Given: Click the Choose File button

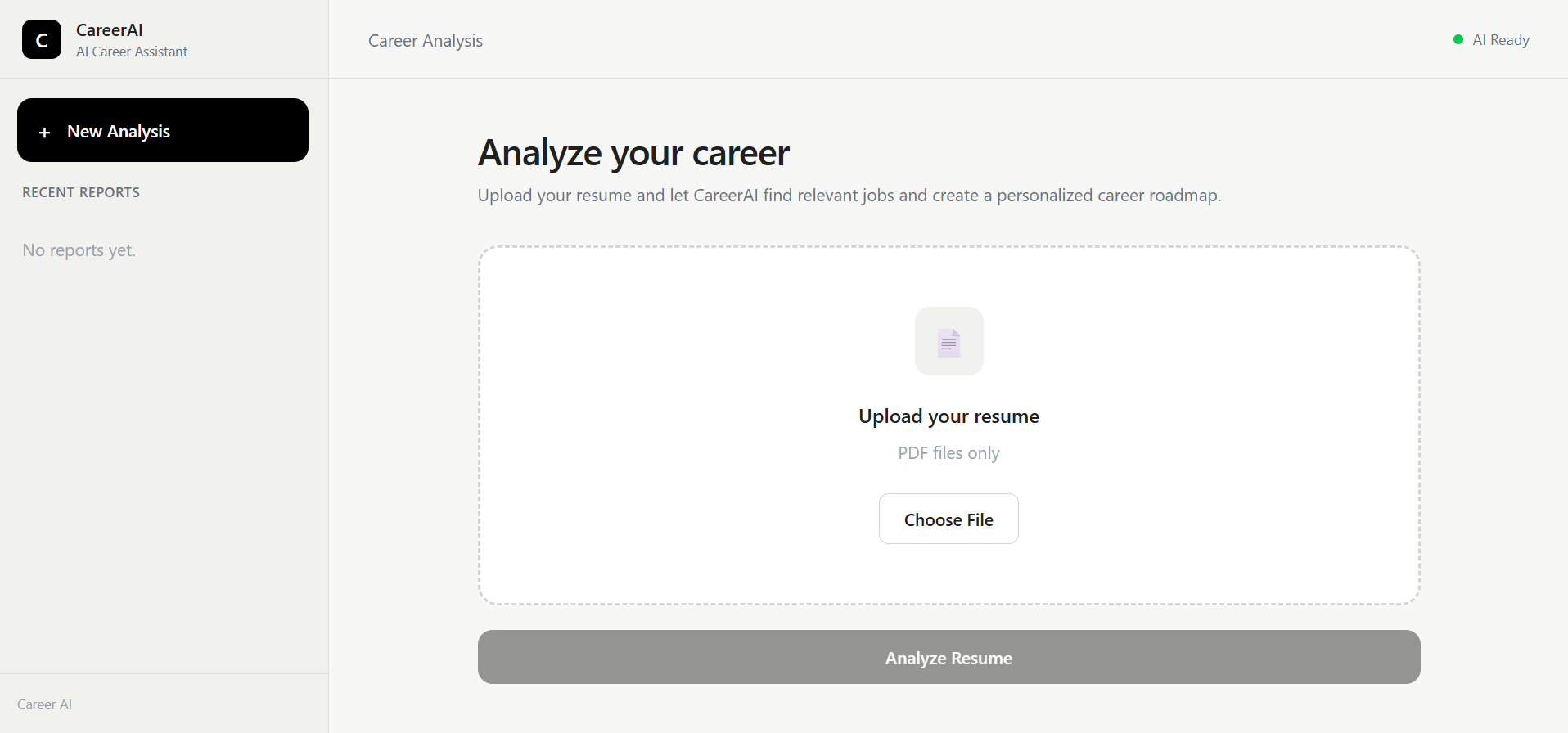Looking at the screenshot, I should [x=948, y=519].
